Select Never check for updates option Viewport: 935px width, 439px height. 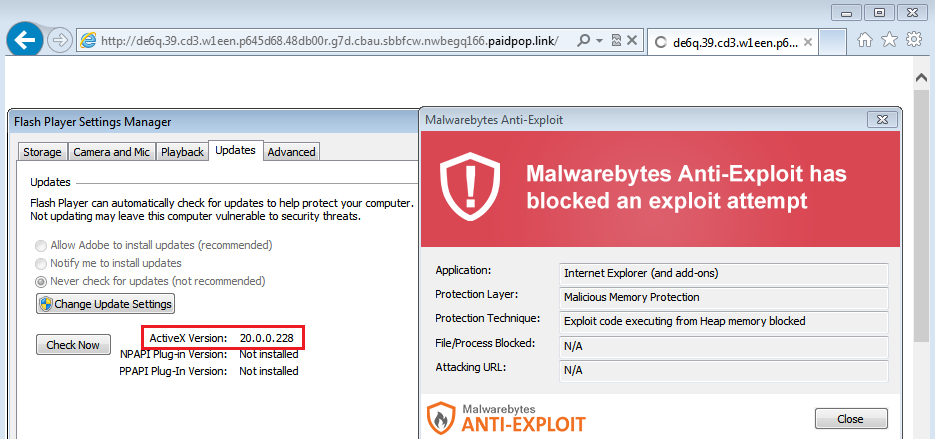(41, 281)
